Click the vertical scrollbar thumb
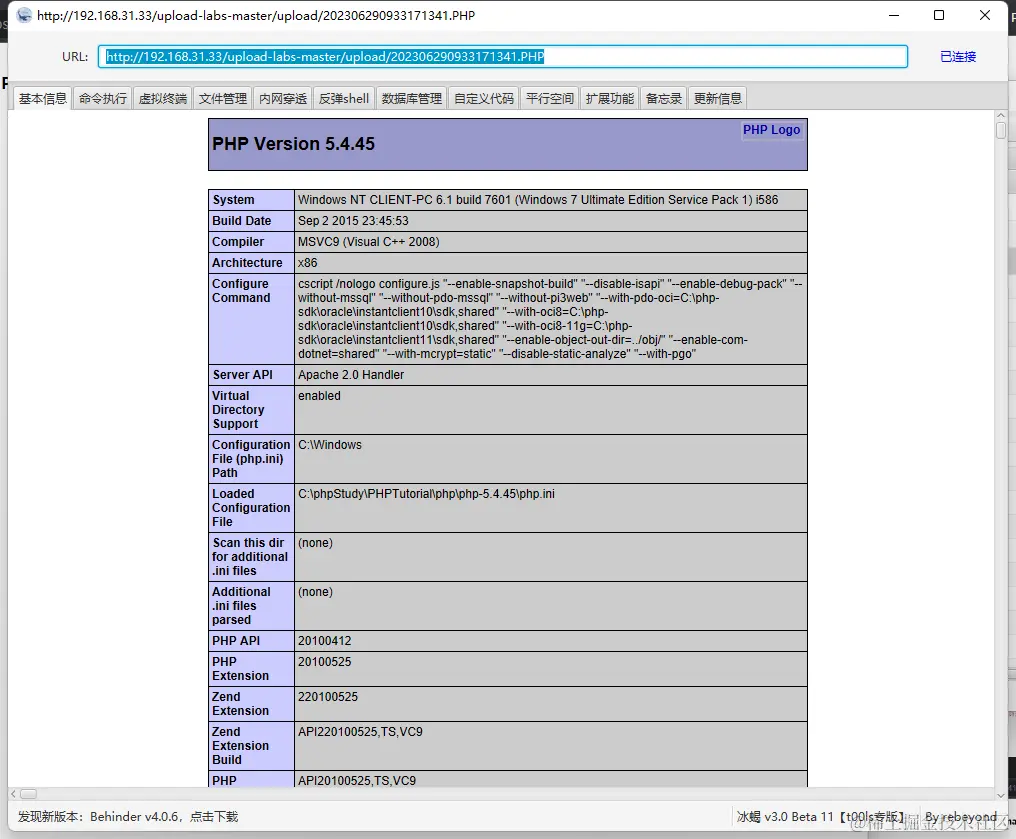This screenshot has height=839, width=1016. point(1001,130)
